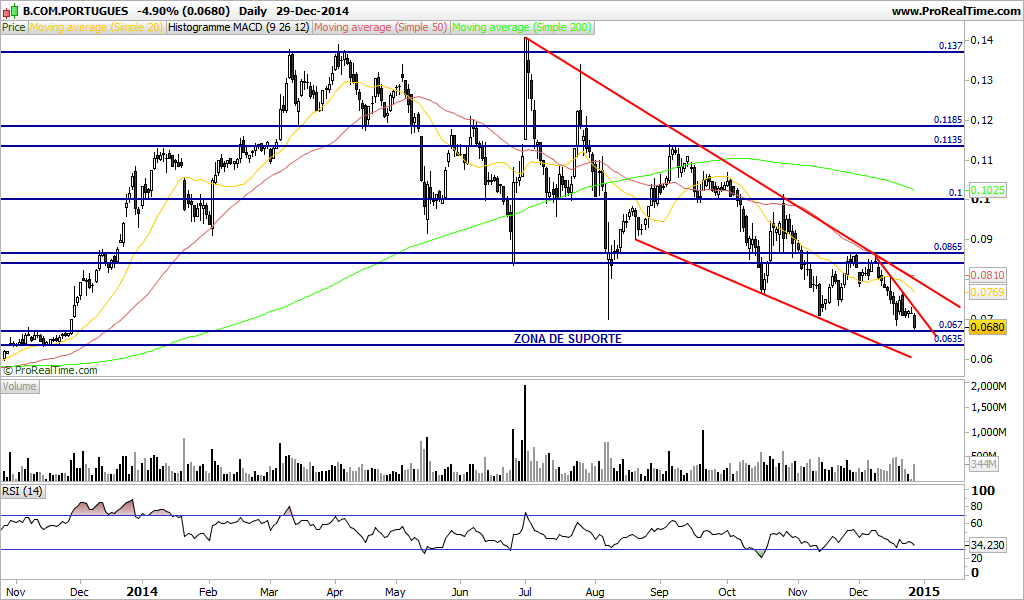Click the 0.06 price axis label

982,359
